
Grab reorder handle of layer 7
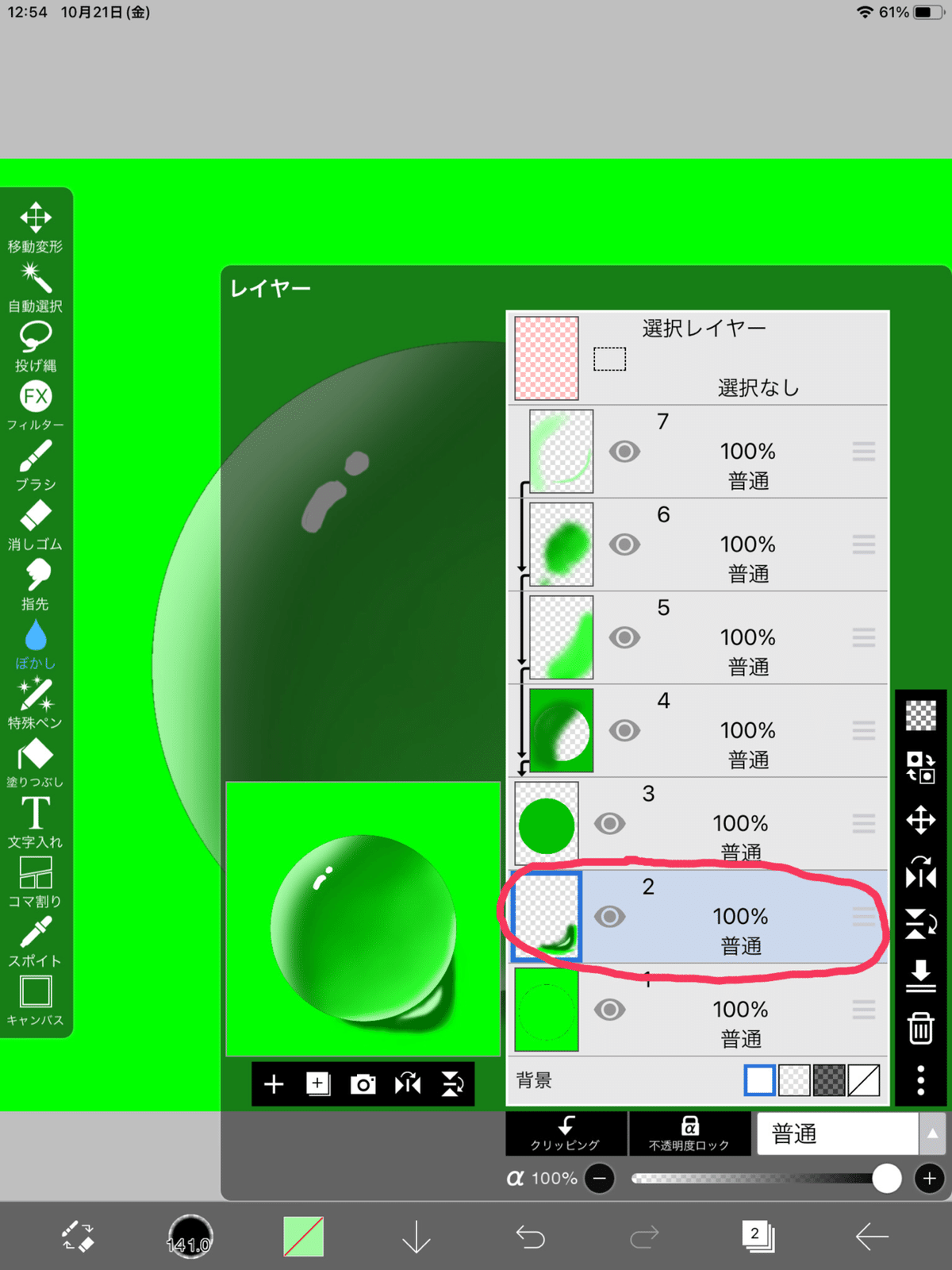pos(864,452)
